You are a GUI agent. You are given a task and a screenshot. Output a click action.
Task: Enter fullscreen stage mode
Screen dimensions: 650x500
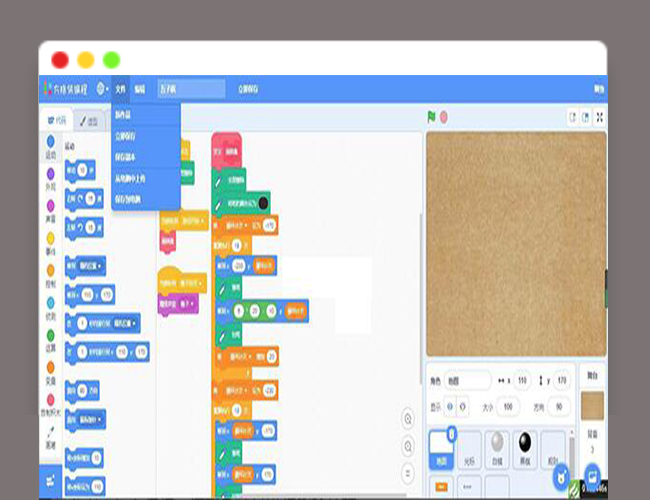599,117
